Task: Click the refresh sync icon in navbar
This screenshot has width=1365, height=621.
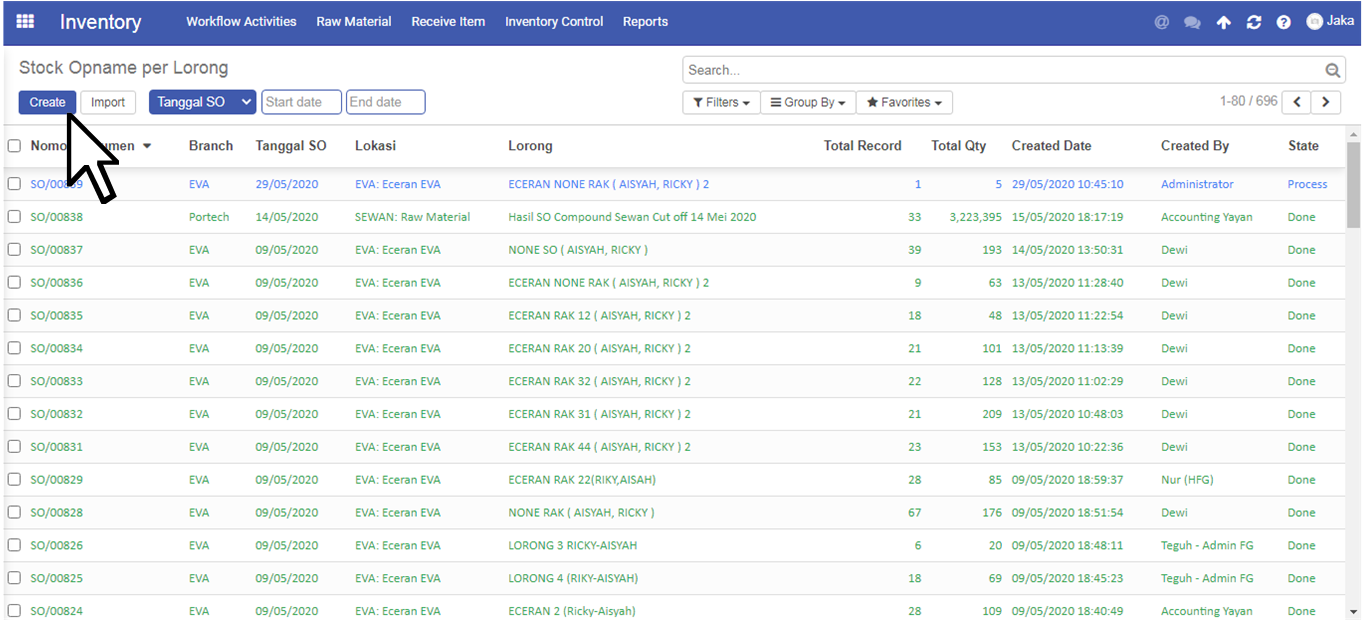Action: point(1253,22)
